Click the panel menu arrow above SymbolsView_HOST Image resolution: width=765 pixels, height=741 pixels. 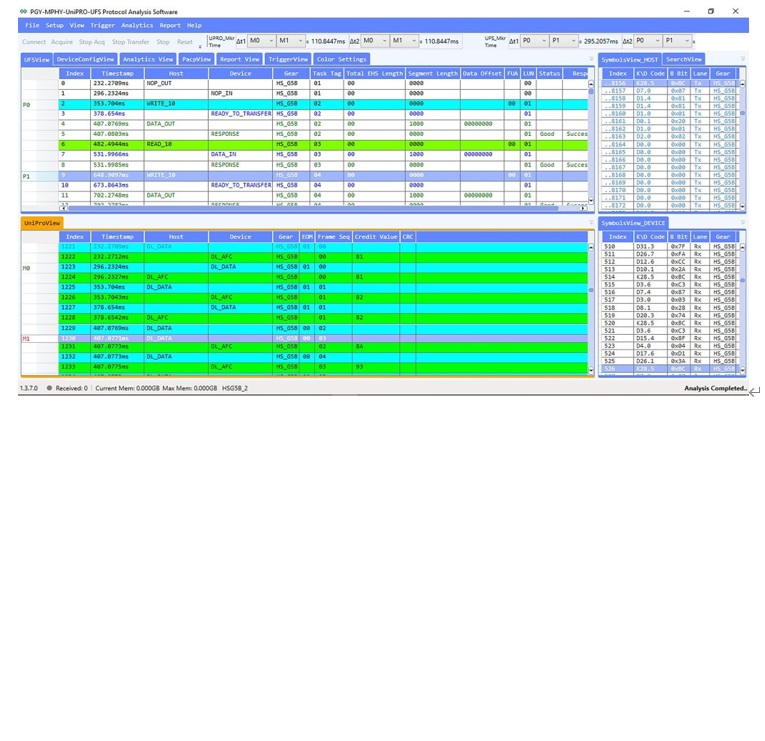coord(743,59)
